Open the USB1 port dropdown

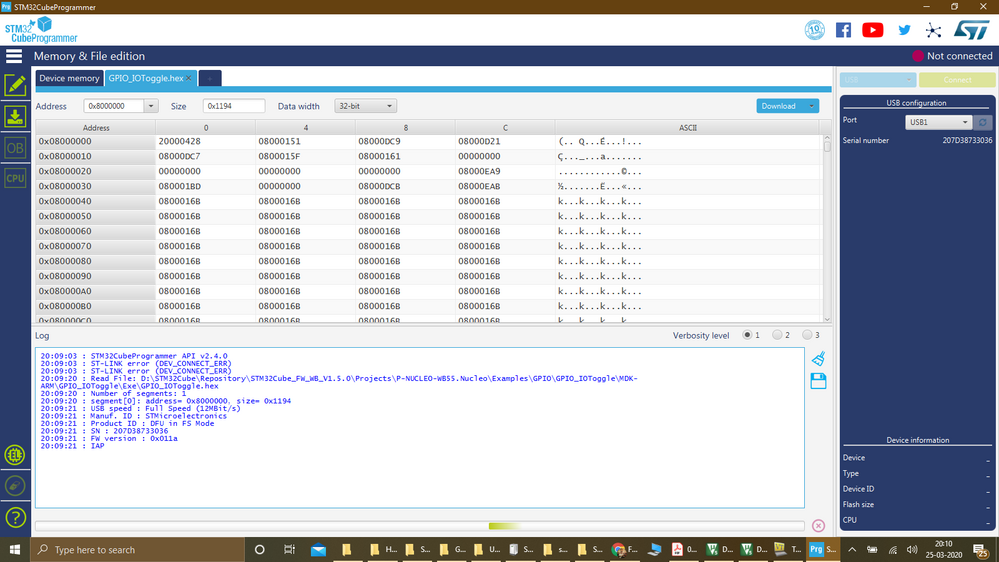(x=939, y=122)
